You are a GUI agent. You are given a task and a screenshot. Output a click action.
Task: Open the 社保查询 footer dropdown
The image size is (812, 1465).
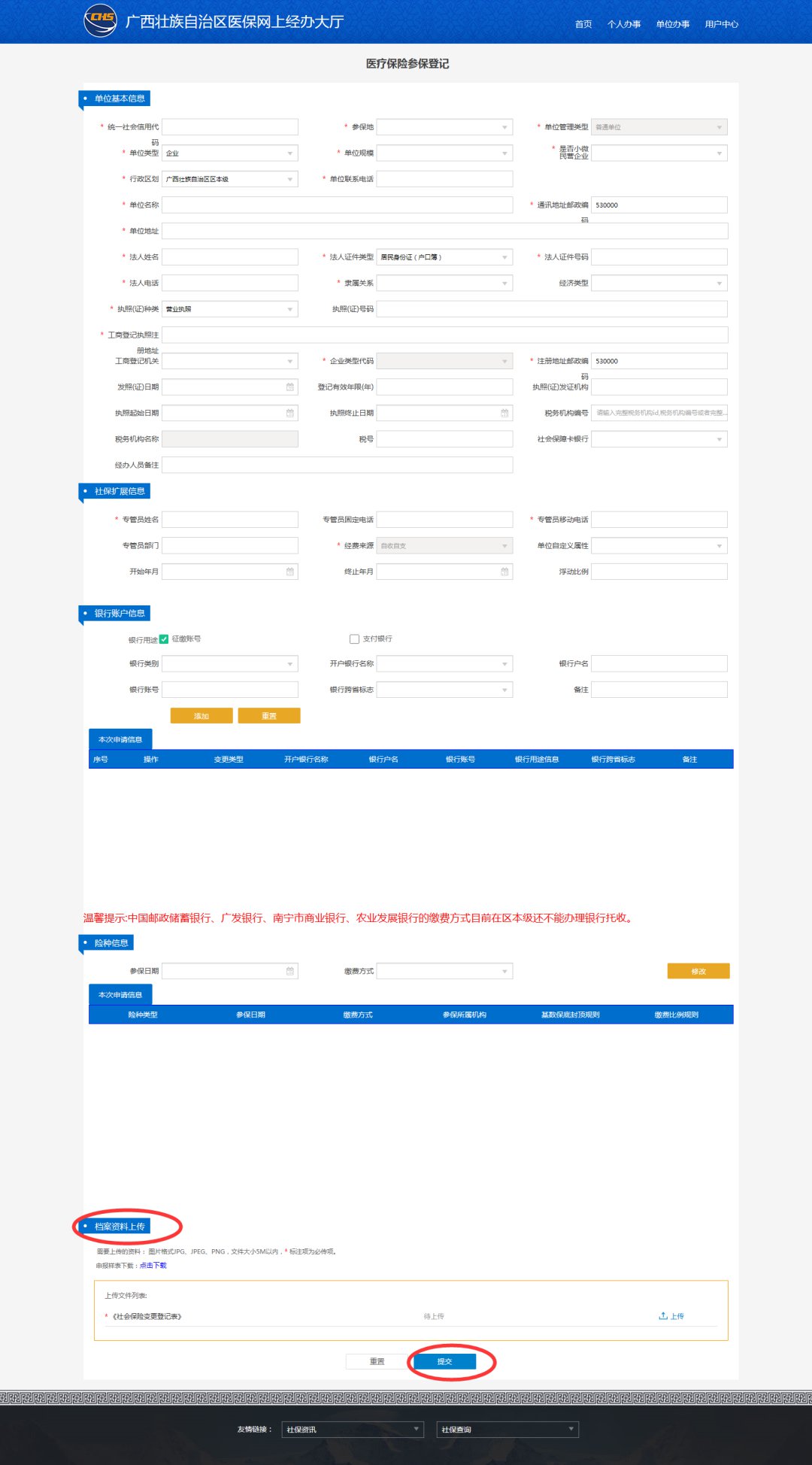(507, 1429)
